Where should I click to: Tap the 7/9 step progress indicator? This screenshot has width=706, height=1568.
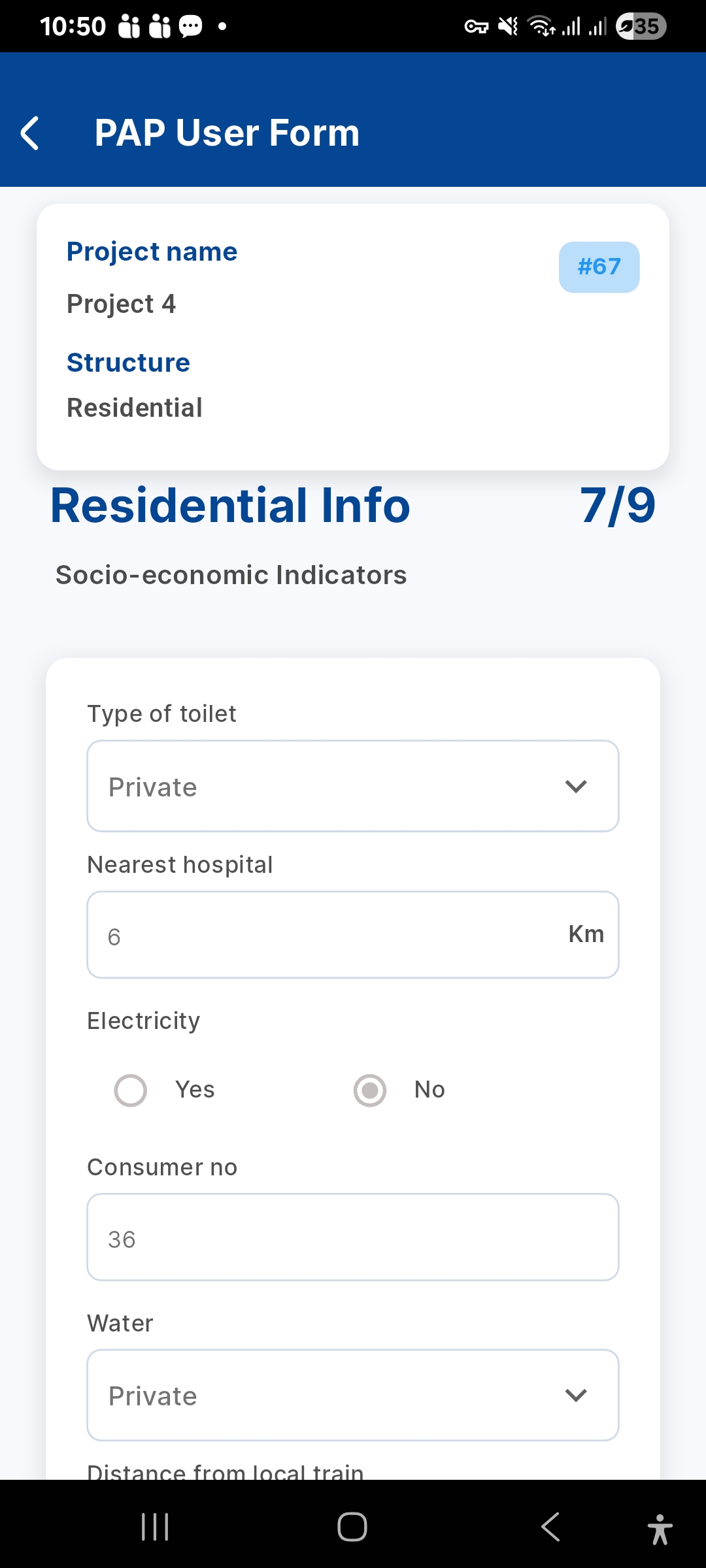618,506
